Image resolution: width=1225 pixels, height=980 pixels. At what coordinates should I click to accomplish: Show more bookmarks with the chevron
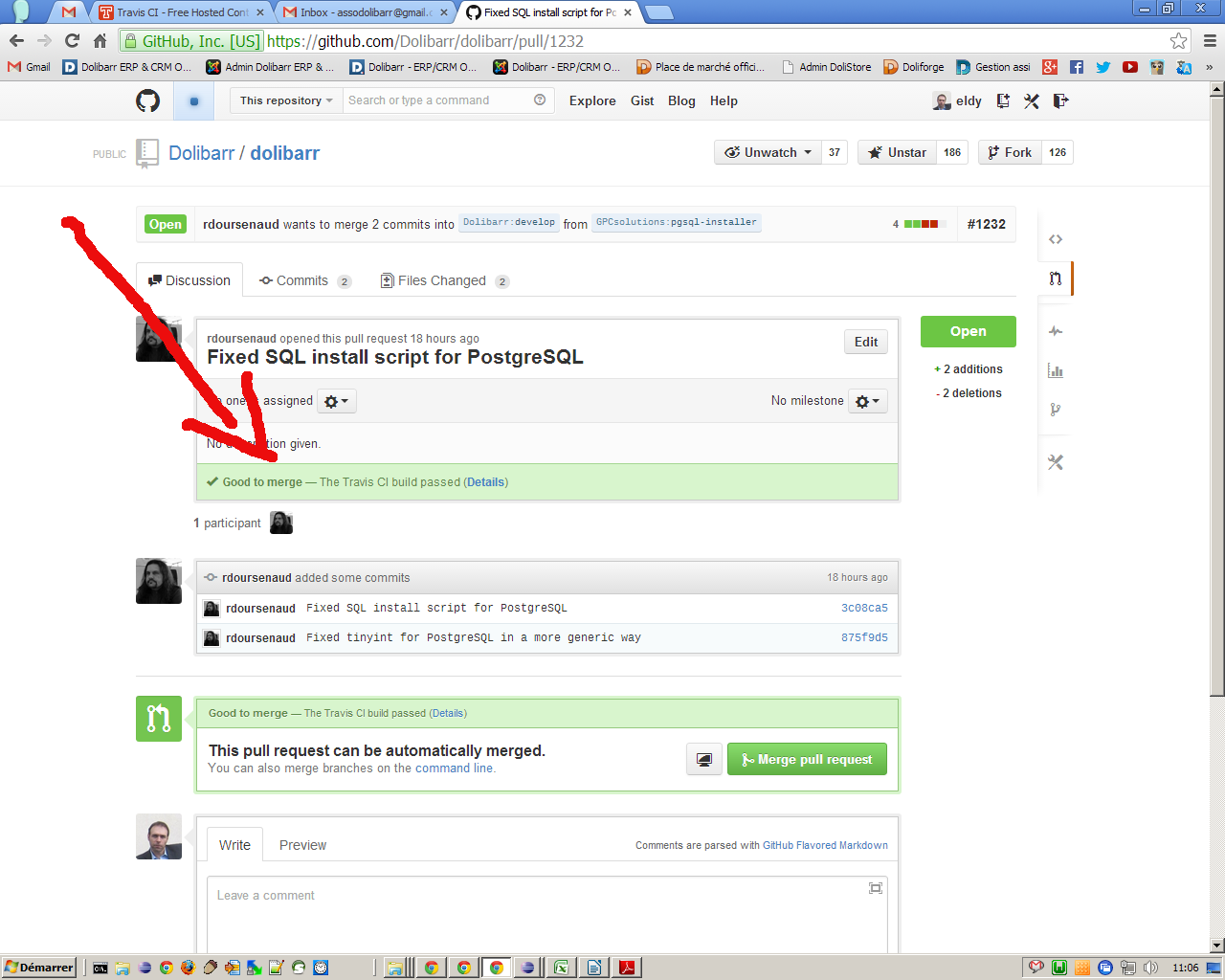(x=1209, y=67)
